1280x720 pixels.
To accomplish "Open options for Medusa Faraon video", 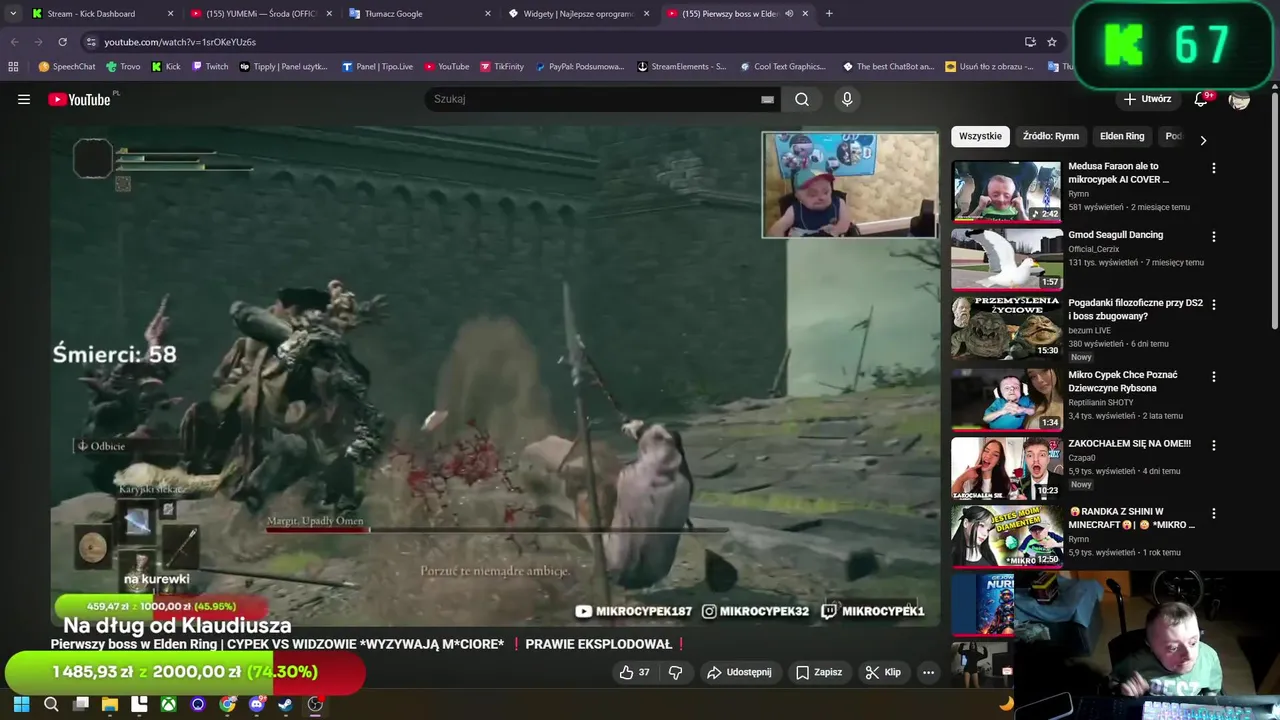I will [x=1214, y=168].
